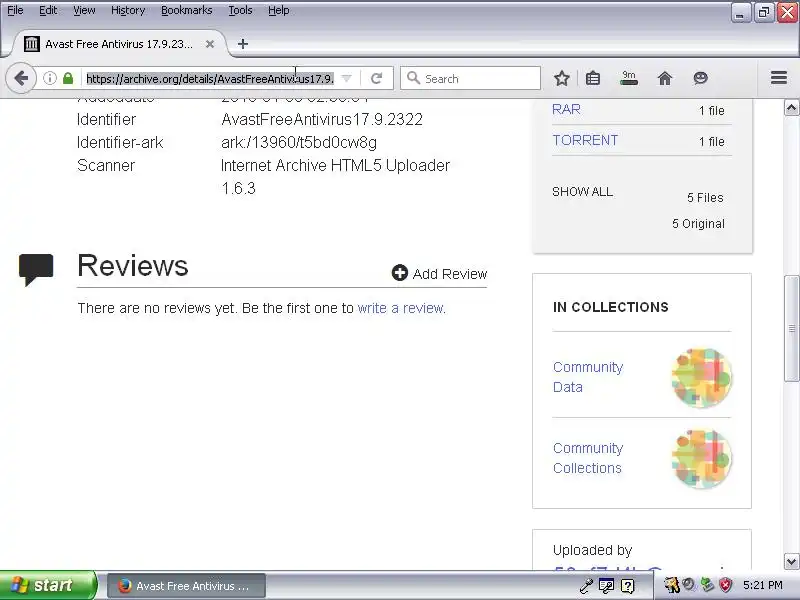Viewport: 800px width, 600px height.
Task: Click the red shield tray icon
Action: tap(726, 585)
